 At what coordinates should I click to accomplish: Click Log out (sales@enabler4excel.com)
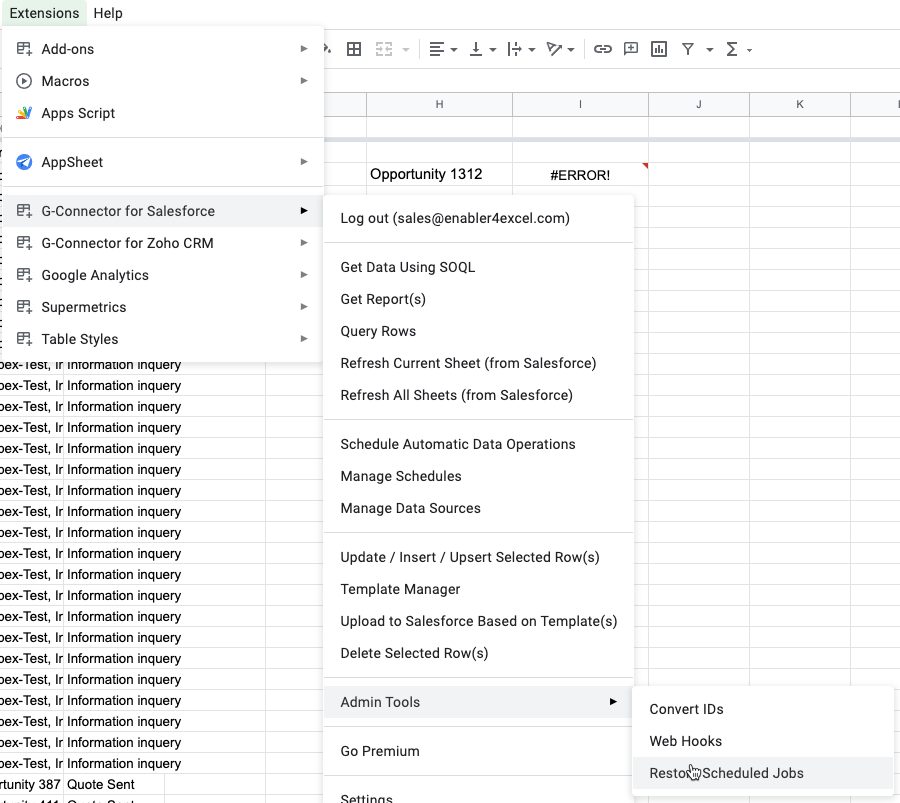point(479,218)
